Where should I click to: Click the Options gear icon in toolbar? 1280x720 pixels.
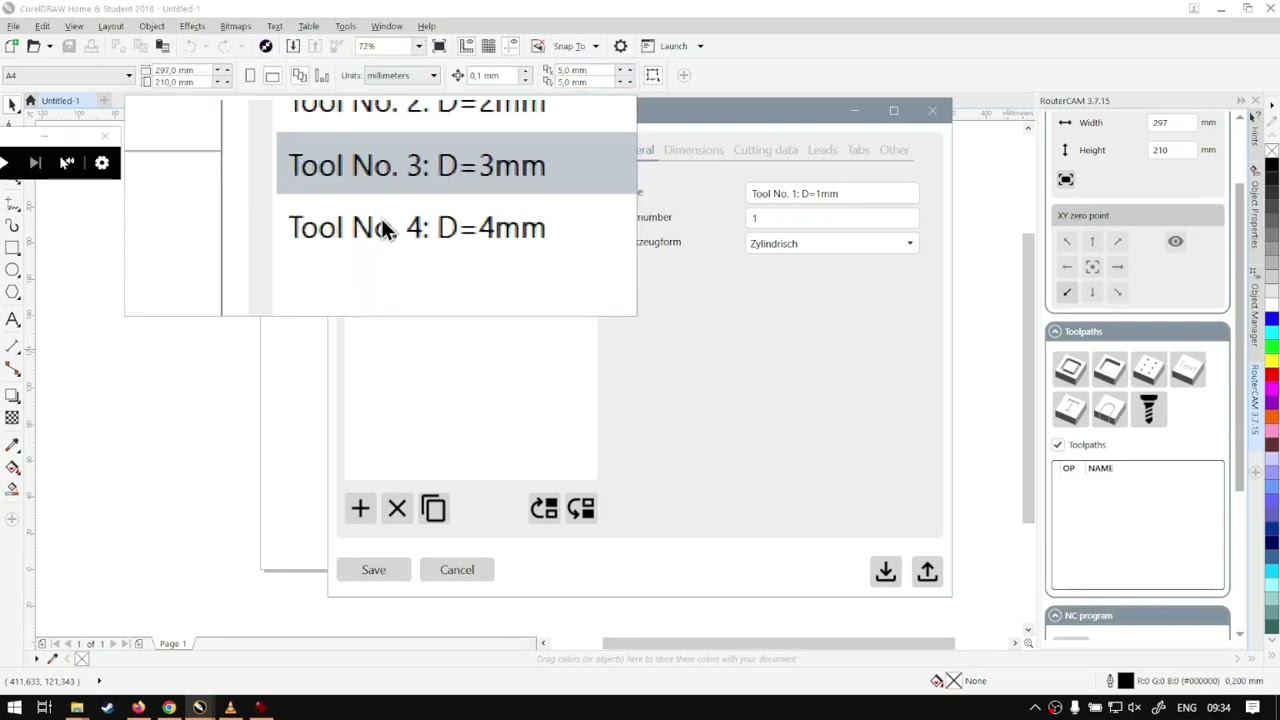click(620, 46)
